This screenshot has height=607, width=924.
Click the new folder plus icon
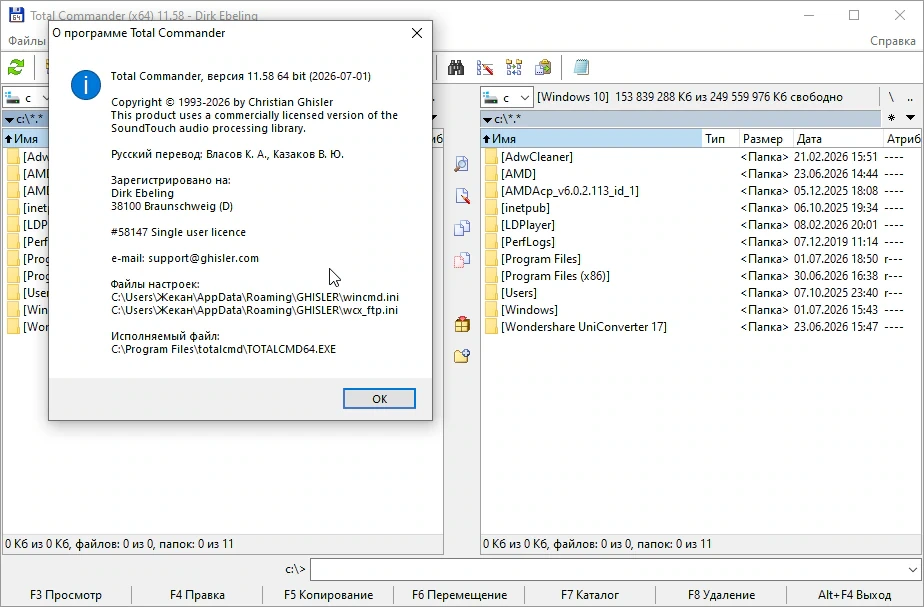pos(462,356)
